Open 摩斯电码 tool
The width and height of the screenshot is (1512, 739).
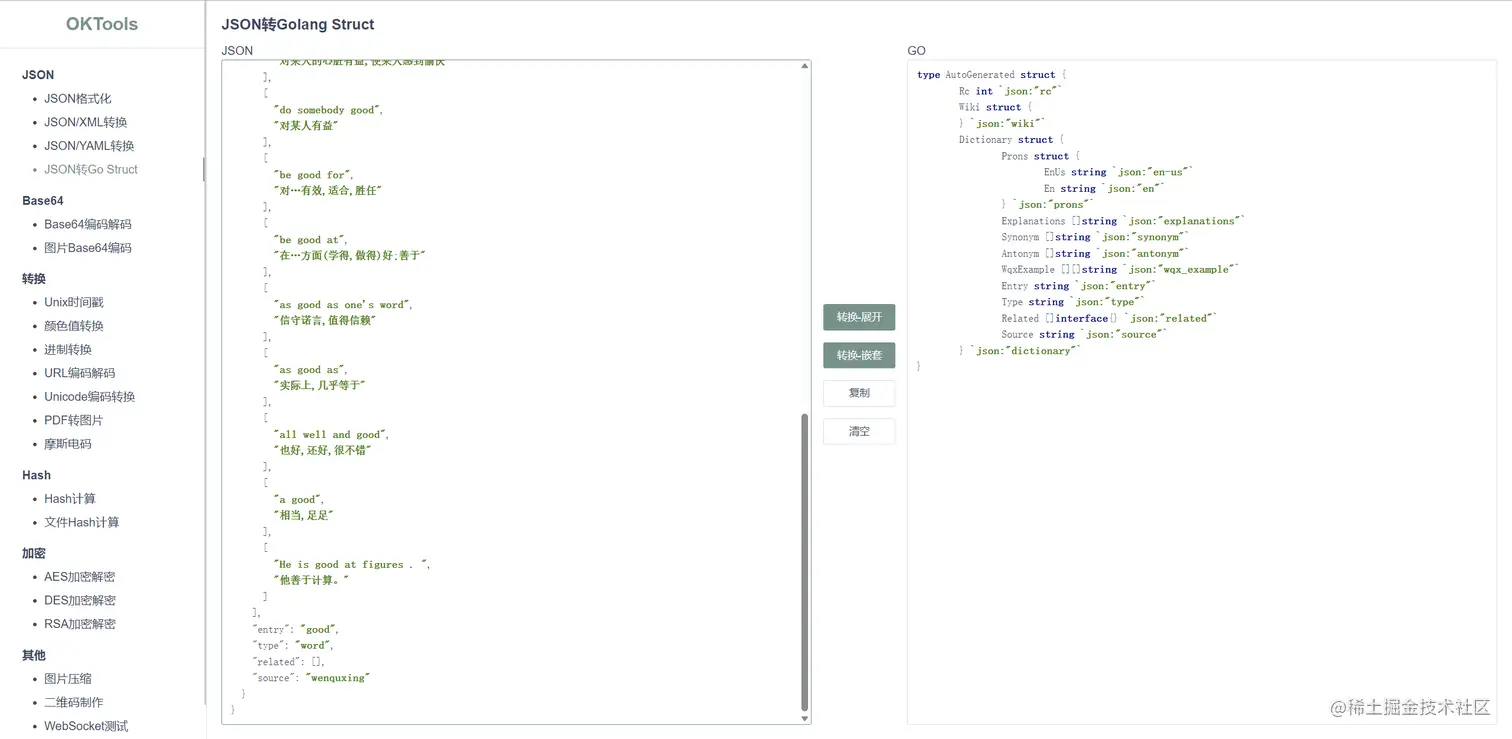pos(68,444)
